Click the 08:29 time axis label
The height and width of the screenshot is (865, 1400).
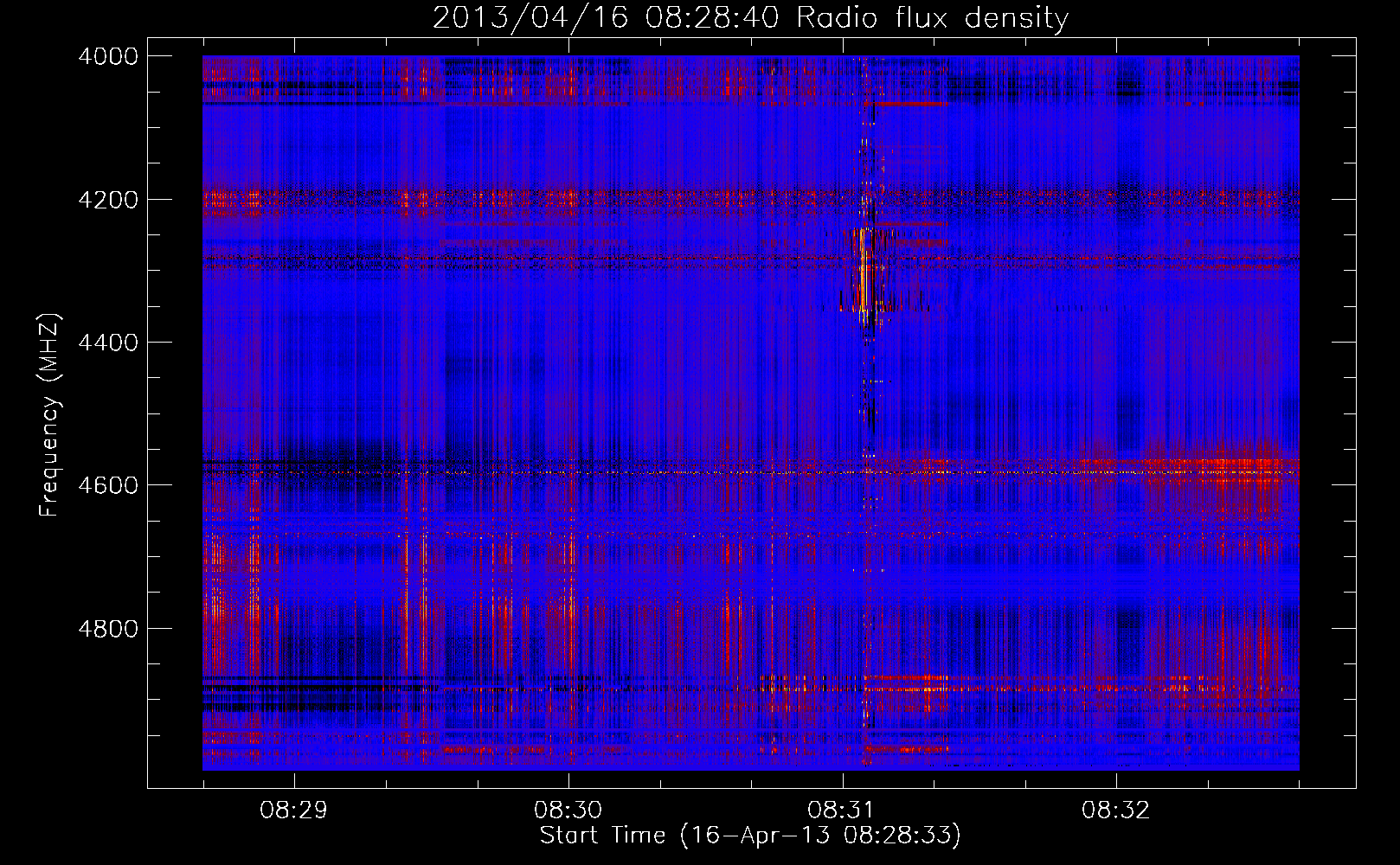[x=294, y=810]
